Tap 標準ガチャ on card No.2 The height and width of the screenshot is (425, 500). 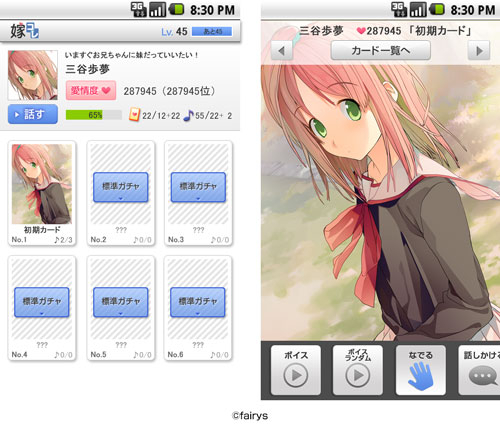(x=121, y=187)
